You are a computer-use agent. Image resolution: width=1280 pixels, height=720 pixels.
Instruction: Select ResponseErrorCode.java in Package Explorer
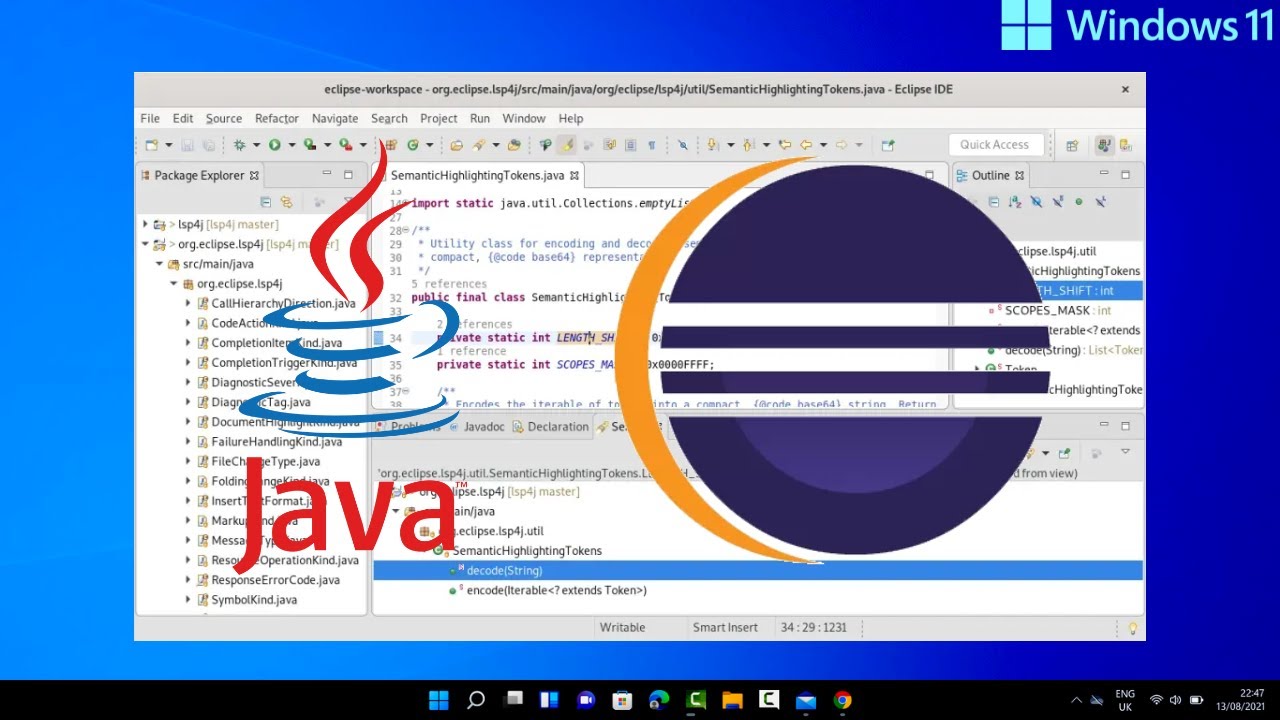point(275,580)
